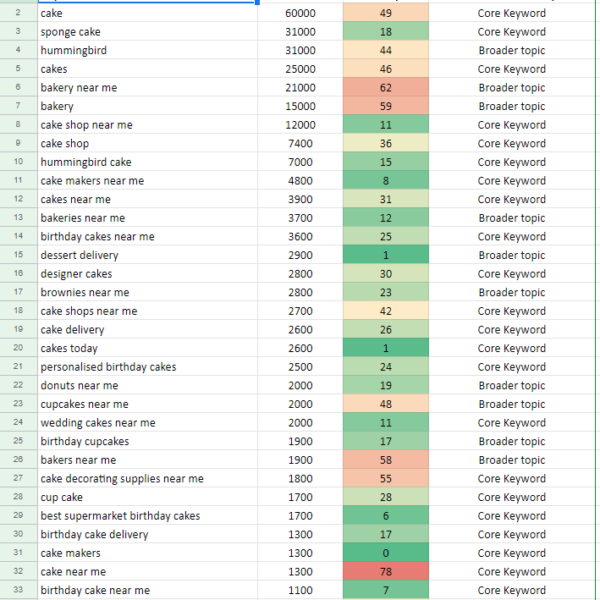
Task: Click 'Core Keyword' in the sponge cake row
Action: (x=511, y=32)
